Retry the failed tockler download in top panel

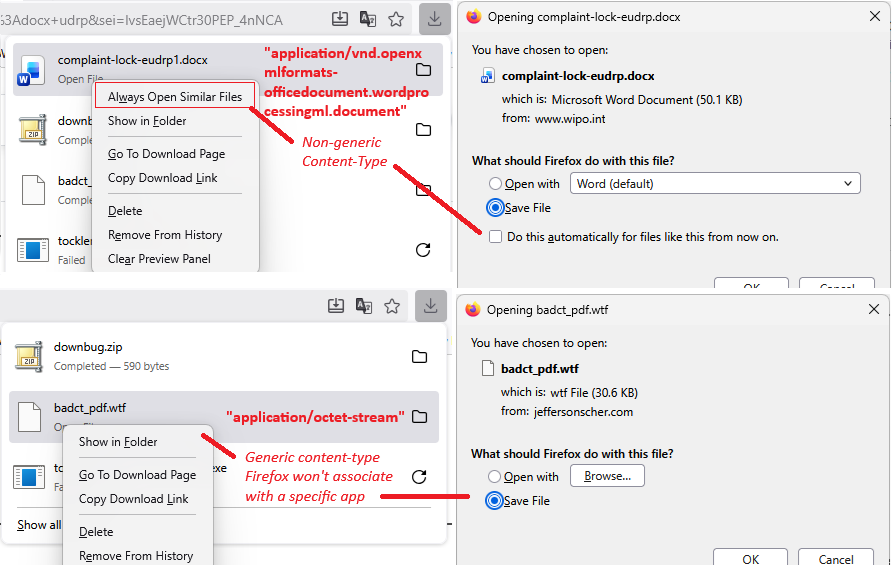point(423,250)
